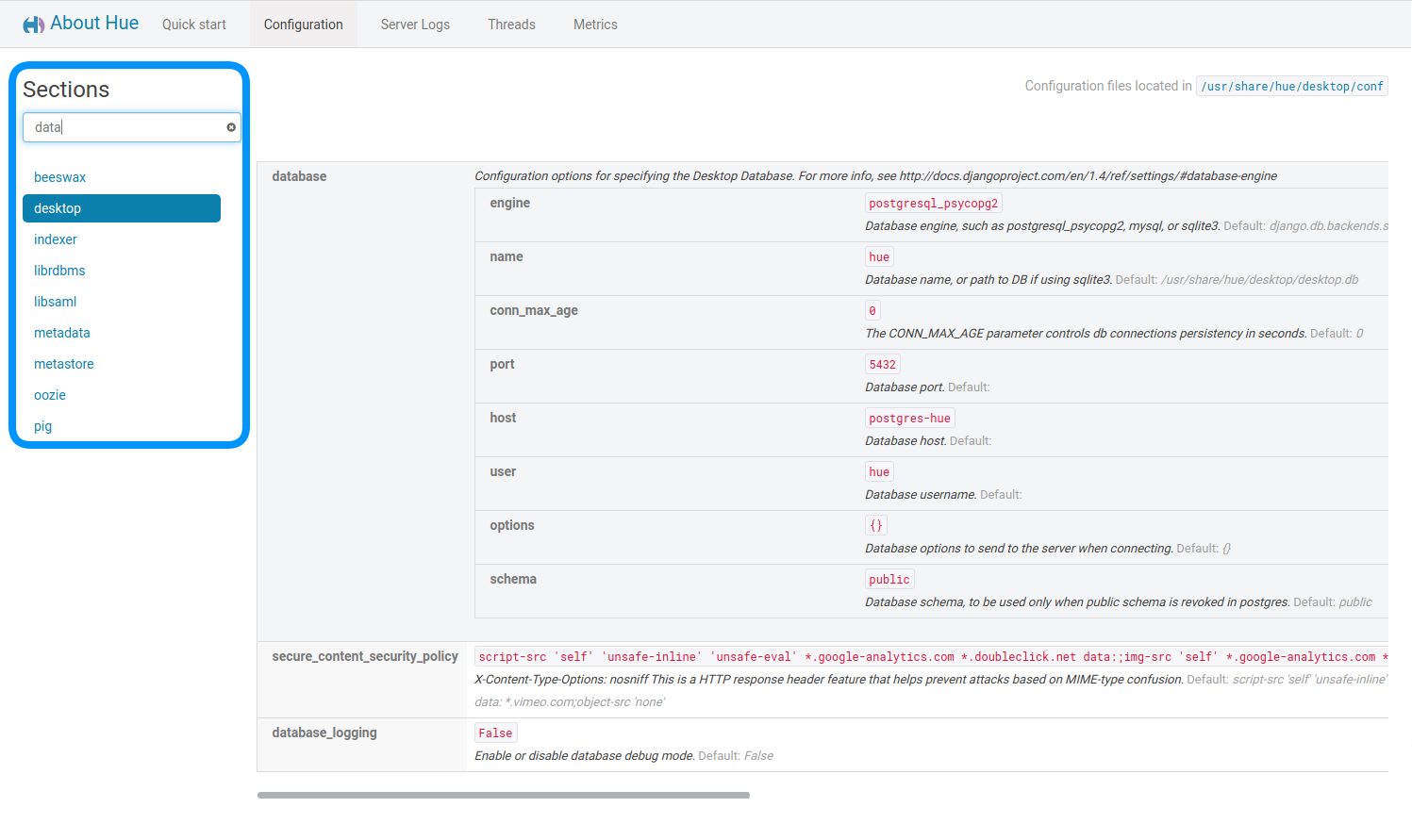Click the public schema value
This screenshot has width=1412, height=840.
coord(889,580)
